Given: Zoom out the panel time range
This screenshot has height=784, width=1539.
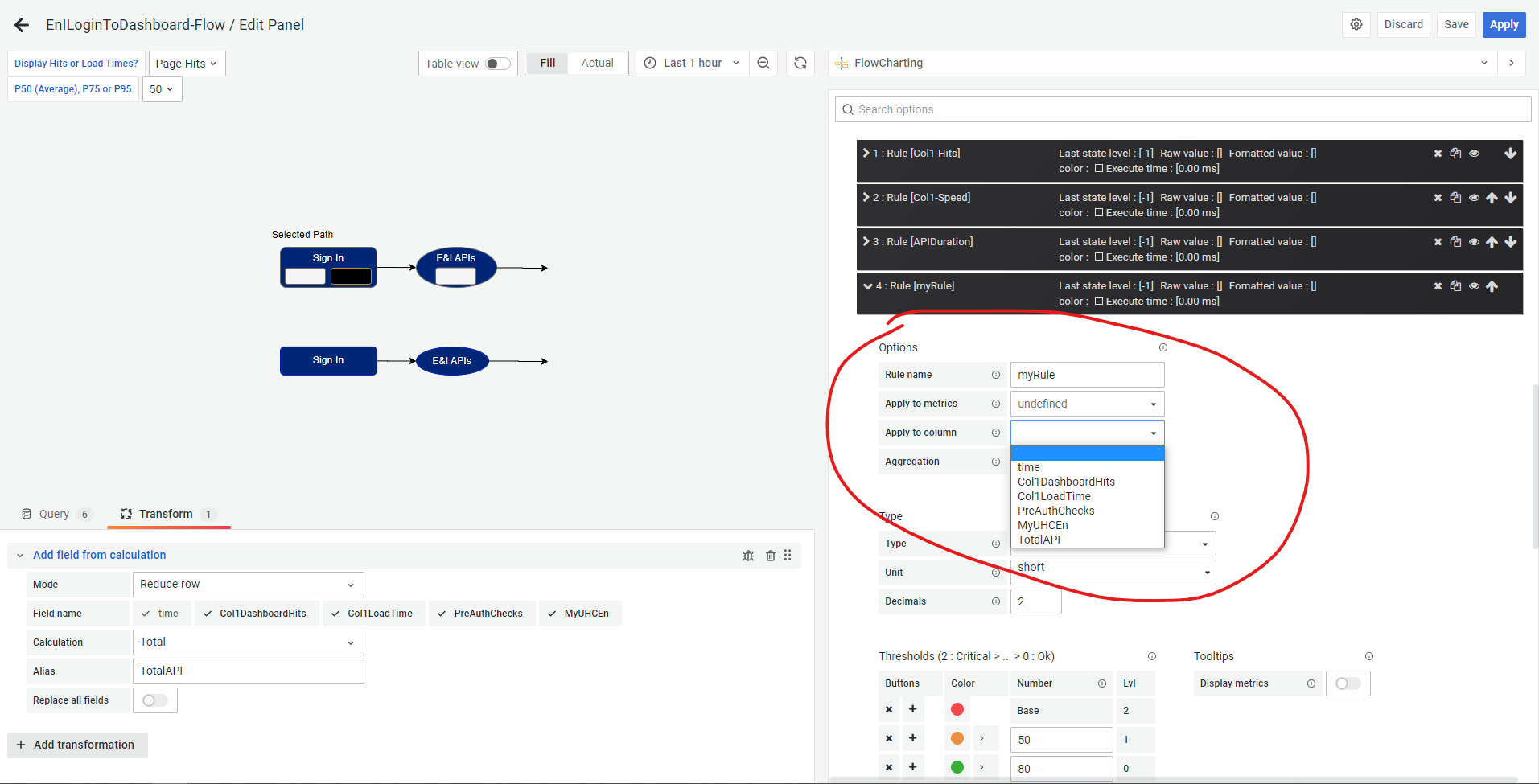Looking at the screenshot, I should [x=763, y=63].
